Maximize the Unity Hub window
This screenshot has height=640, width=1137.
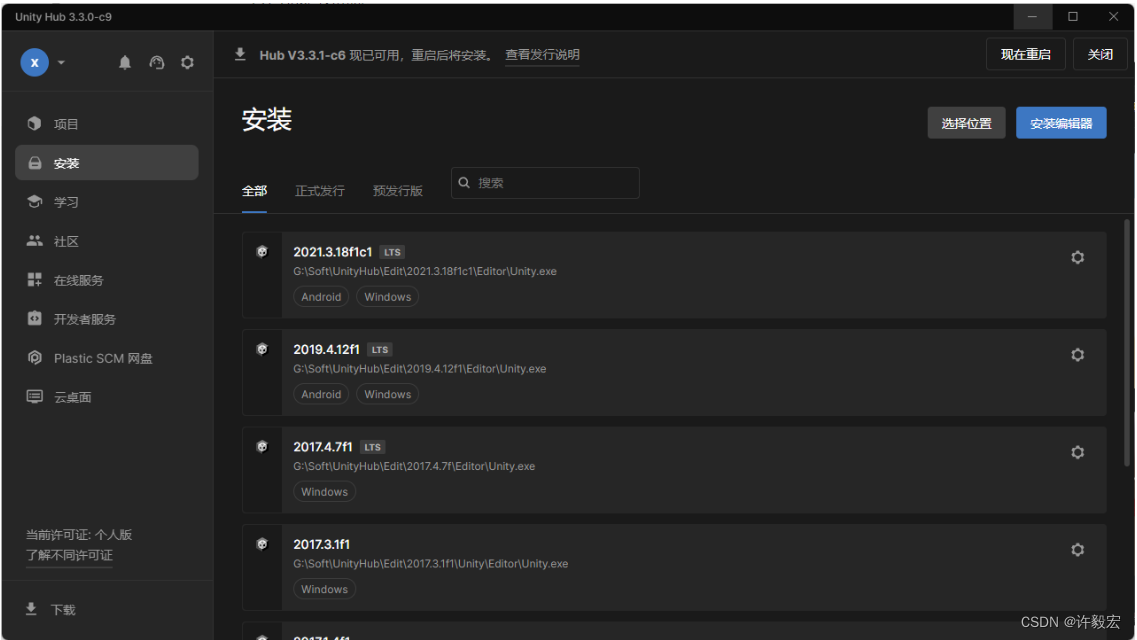pos(1072,16)
